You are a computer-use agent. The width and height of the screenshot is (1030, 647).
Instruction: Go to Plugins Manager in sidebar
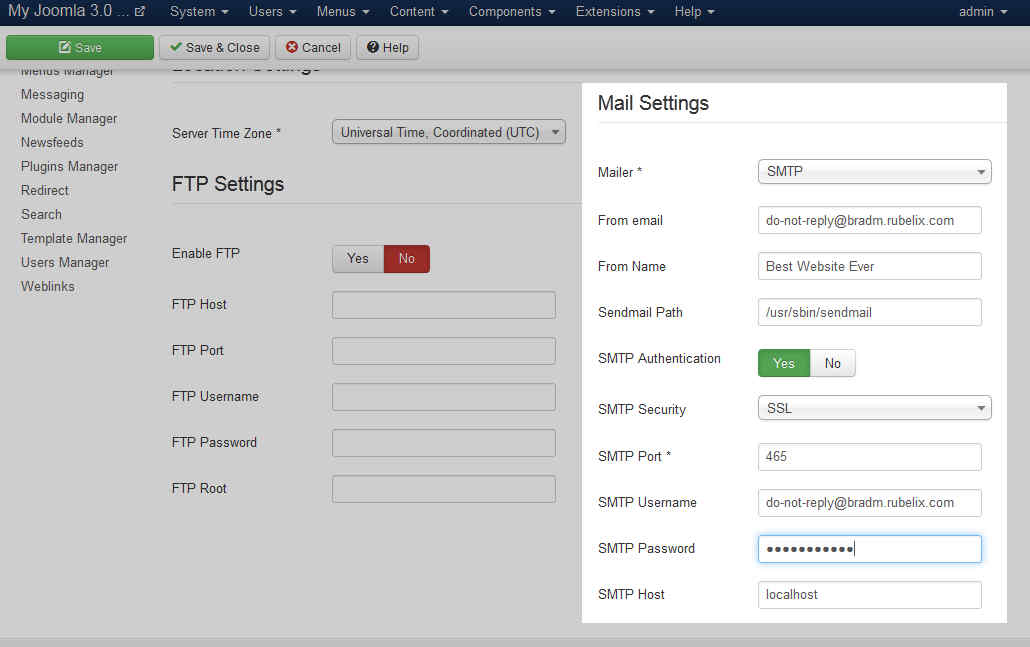(x=69, y=166)
